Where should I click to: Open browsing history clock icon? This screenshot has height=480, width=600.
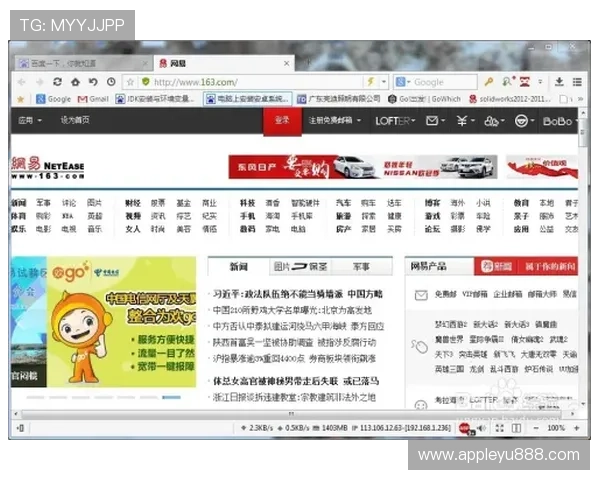click(111, 82)
